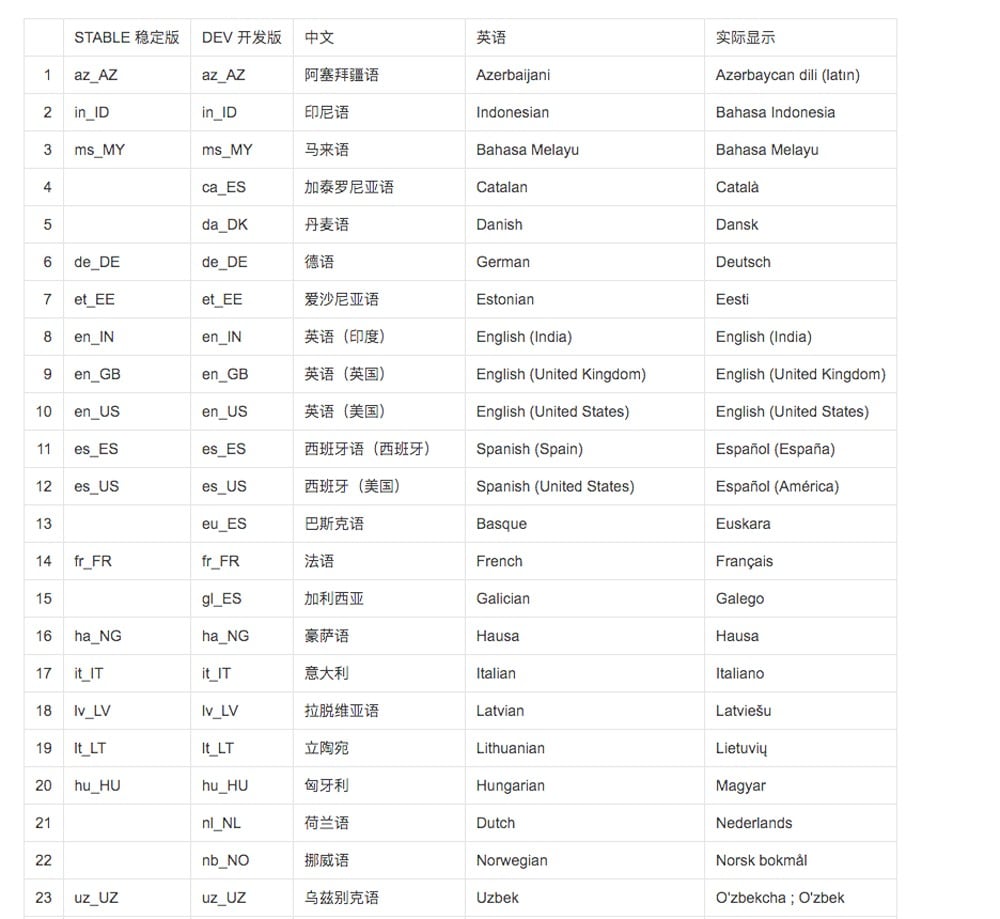
Task: Select 'ca_ES' in DEV column
Action: tap(242, 187)
